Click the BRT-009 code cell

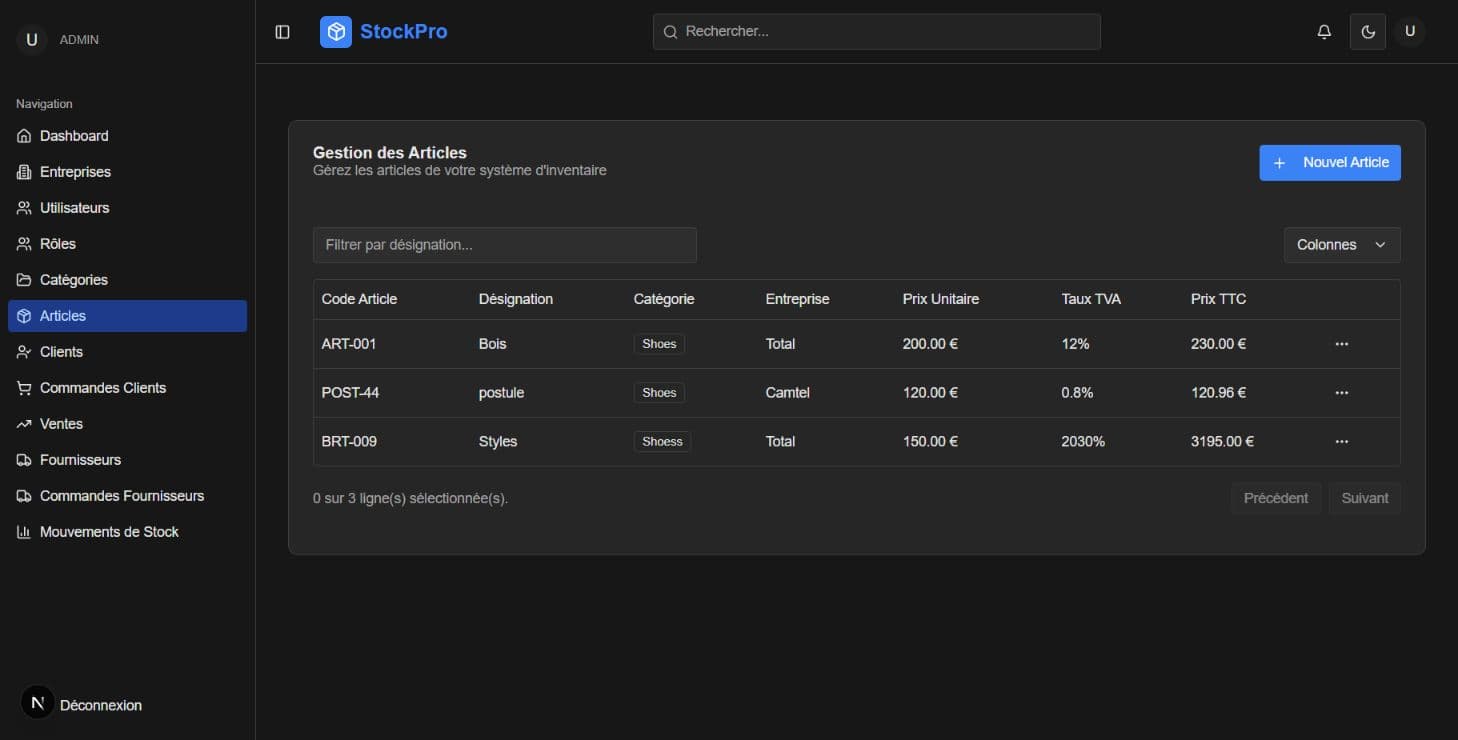pyautogui.click(x=349, y=441)
